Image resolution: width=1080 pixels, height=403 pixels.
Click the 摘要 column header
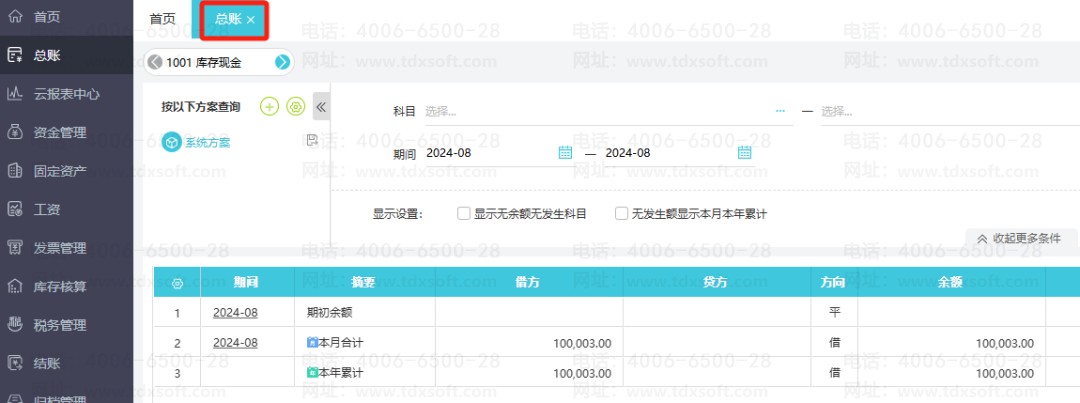(x=365, y=282)
